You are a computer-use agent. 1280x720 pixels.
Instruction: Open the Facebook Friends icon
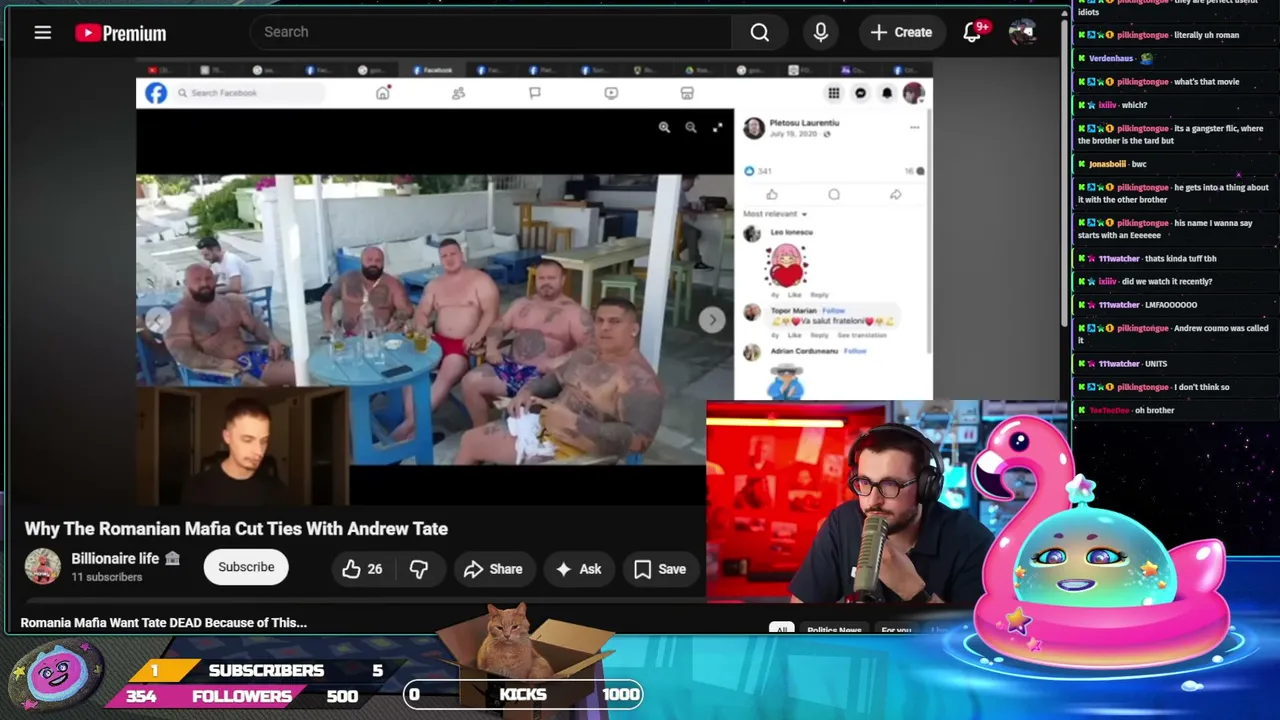point(458,93)
